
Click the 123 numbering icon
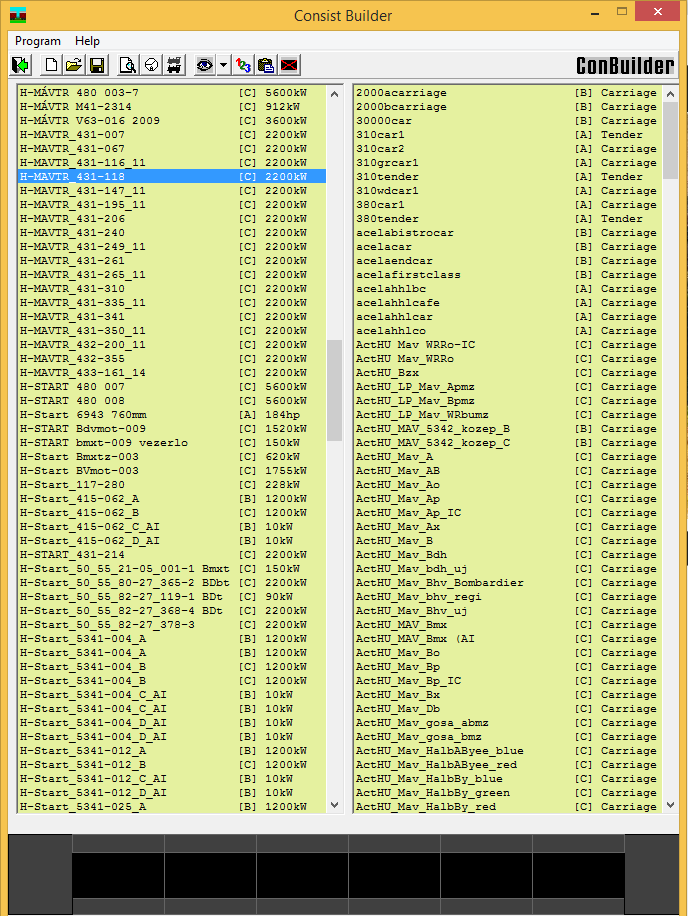click(x=243, y=65)
